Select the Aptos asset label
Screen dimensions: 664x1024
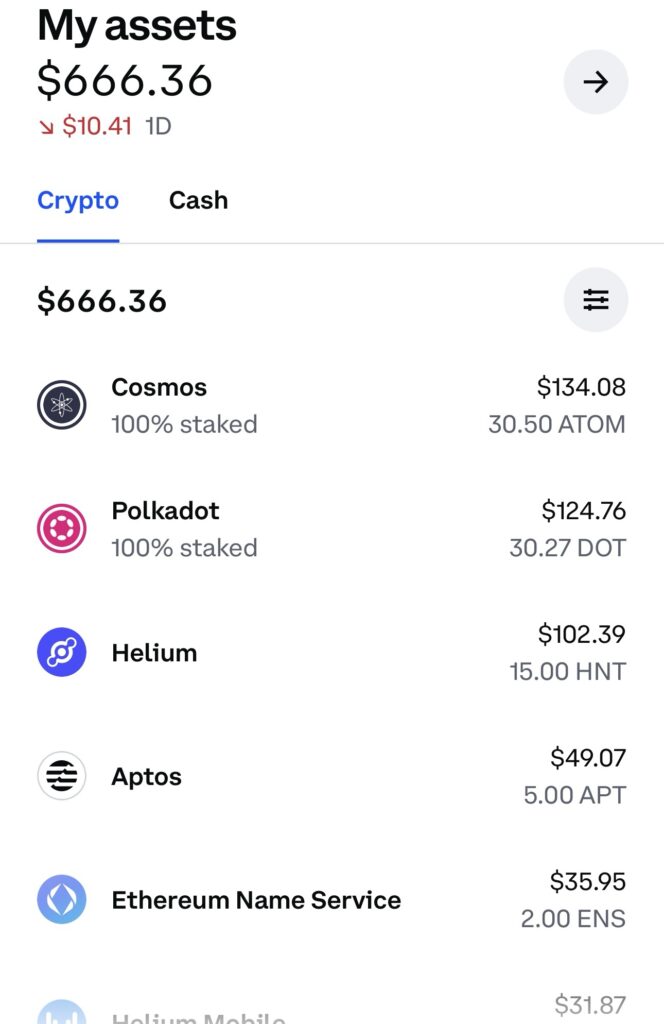(146, 776)
